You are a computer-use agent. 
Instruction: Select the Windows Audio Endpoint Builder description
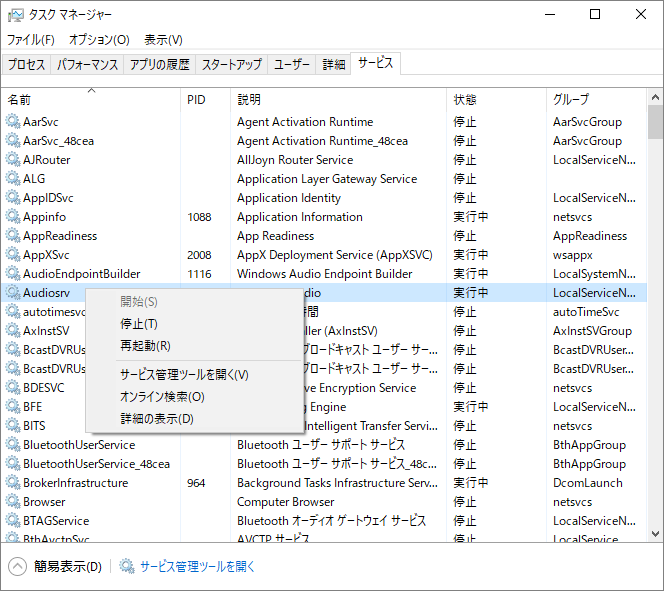pos(324,274)
